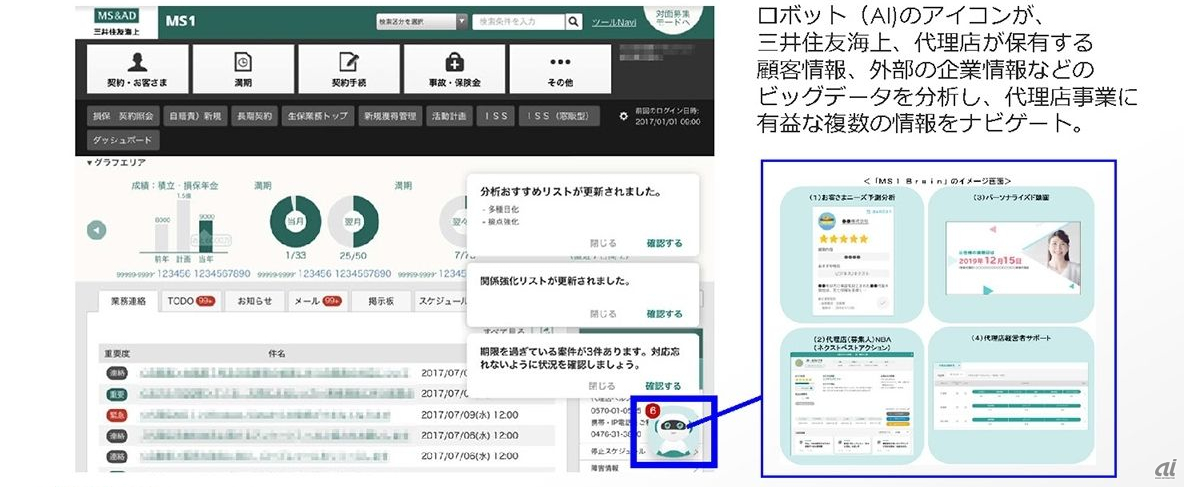
Task: Confirm the 関係強化リスト notification with 確認する
Action: 664,314
